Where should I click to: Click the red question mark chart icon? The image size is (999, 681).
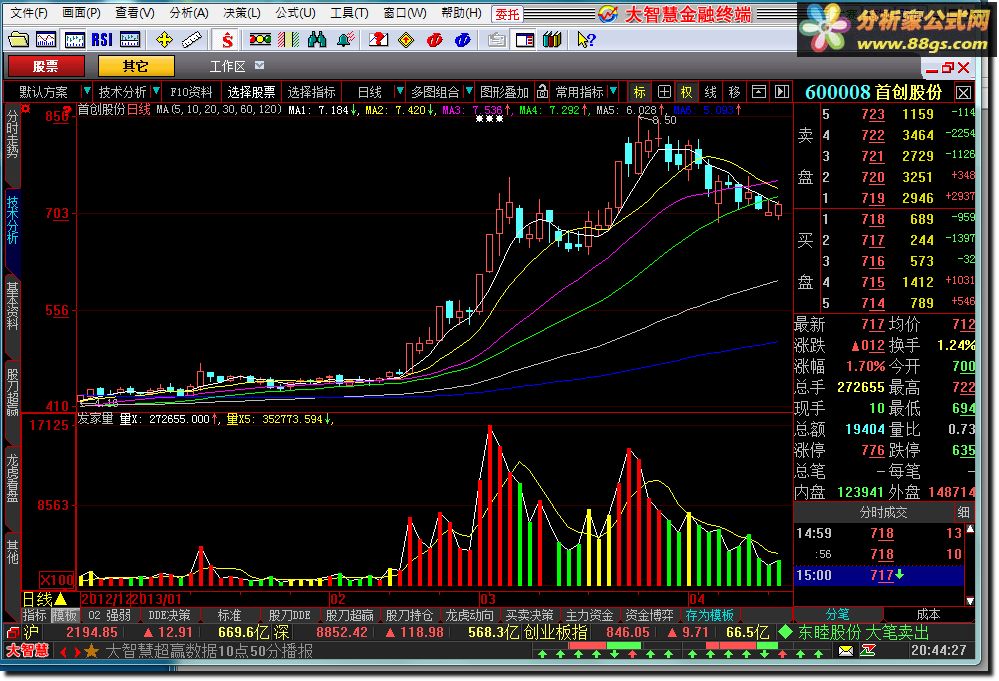(378, 39)
